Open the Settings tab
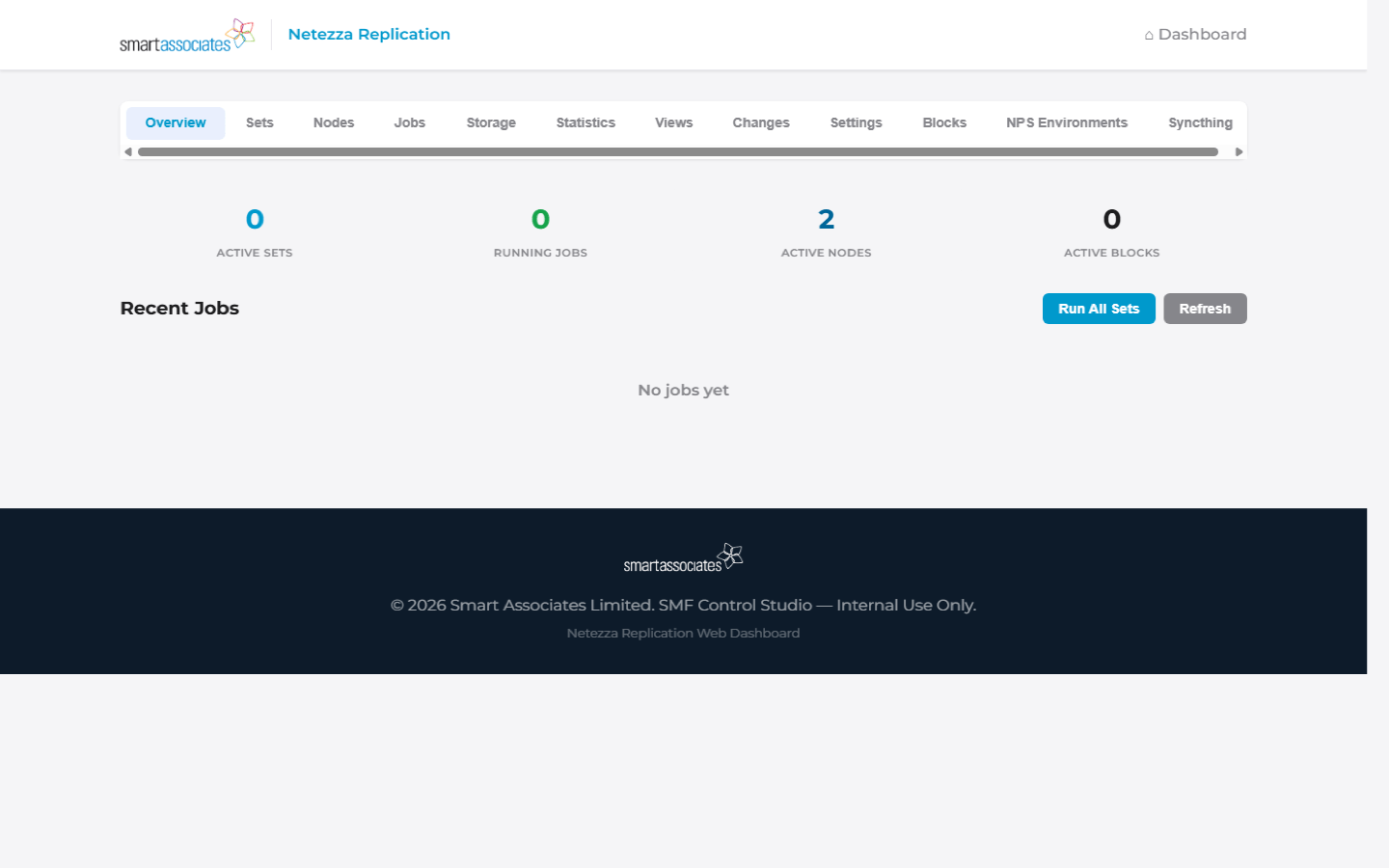This screenshot has width=1389, height=868. pyautogui.click(x=856, y=122)
